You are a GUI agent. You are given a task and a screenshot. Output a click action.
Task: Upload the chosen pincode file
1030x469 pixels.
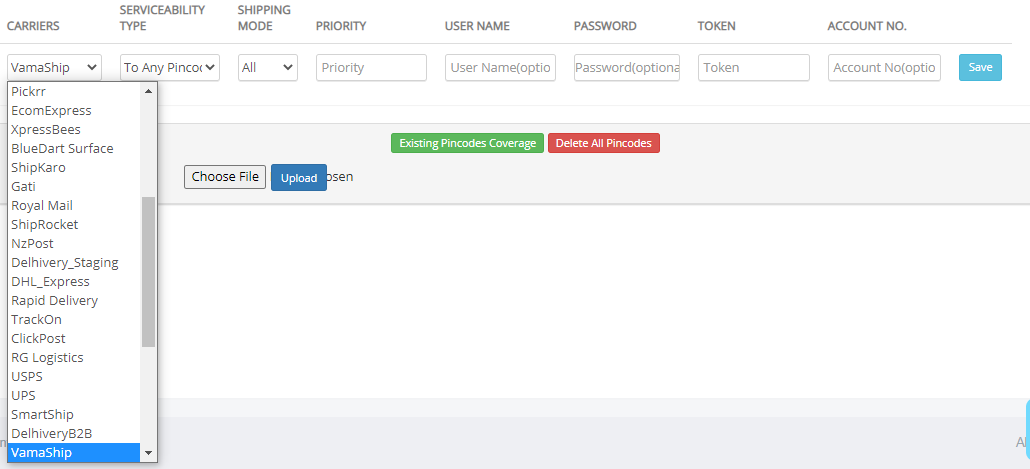[299, 177]
